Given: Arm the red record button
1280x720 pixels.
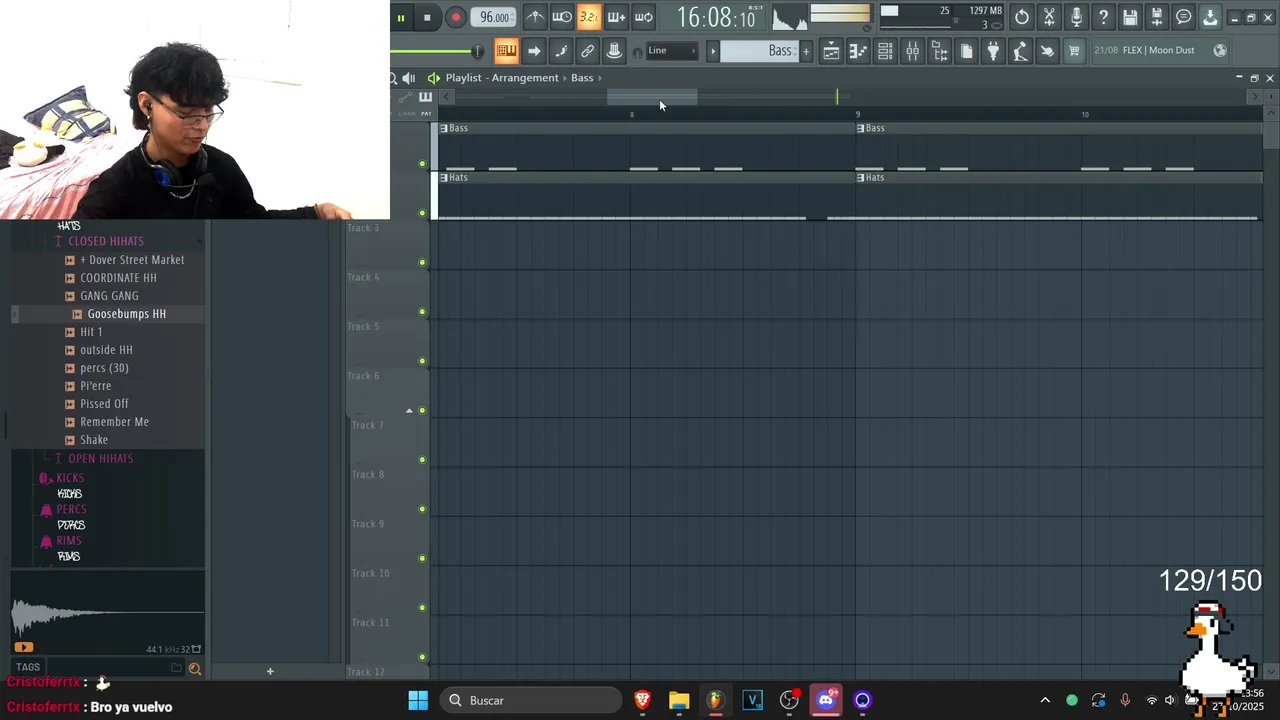Looking at the screenshot, I should (x=455, y=17).
